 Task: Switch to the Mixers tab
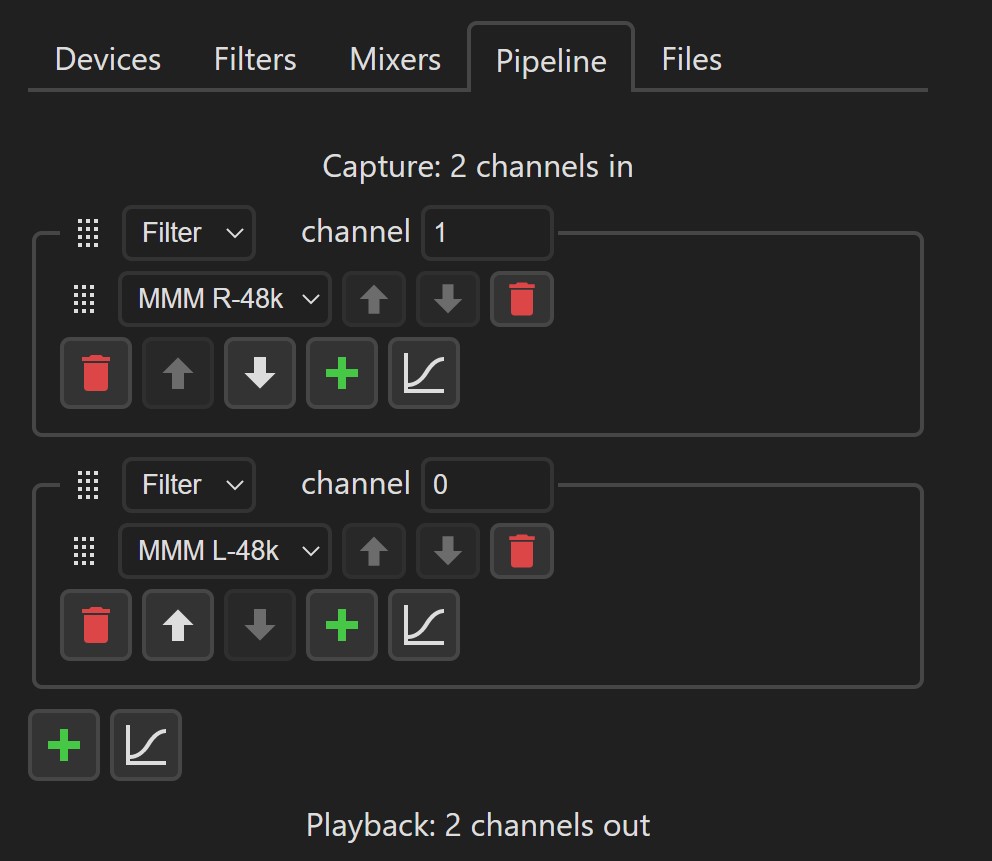click(395, 59)
